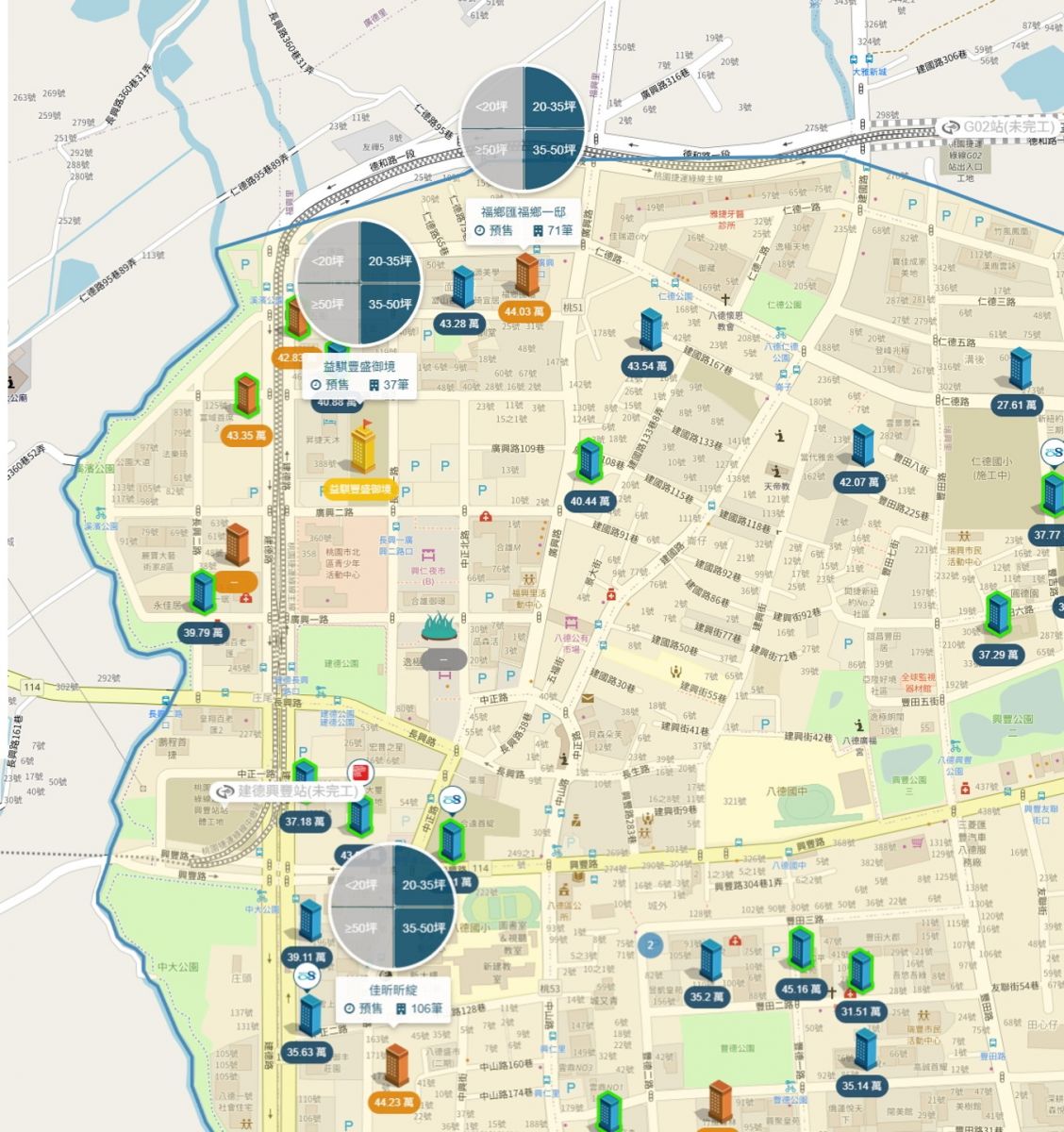Click the building marker priced 37.77
The height and width of the screenshot is (1132, 1064).
pyautogui.click(x=1052, y=493)
